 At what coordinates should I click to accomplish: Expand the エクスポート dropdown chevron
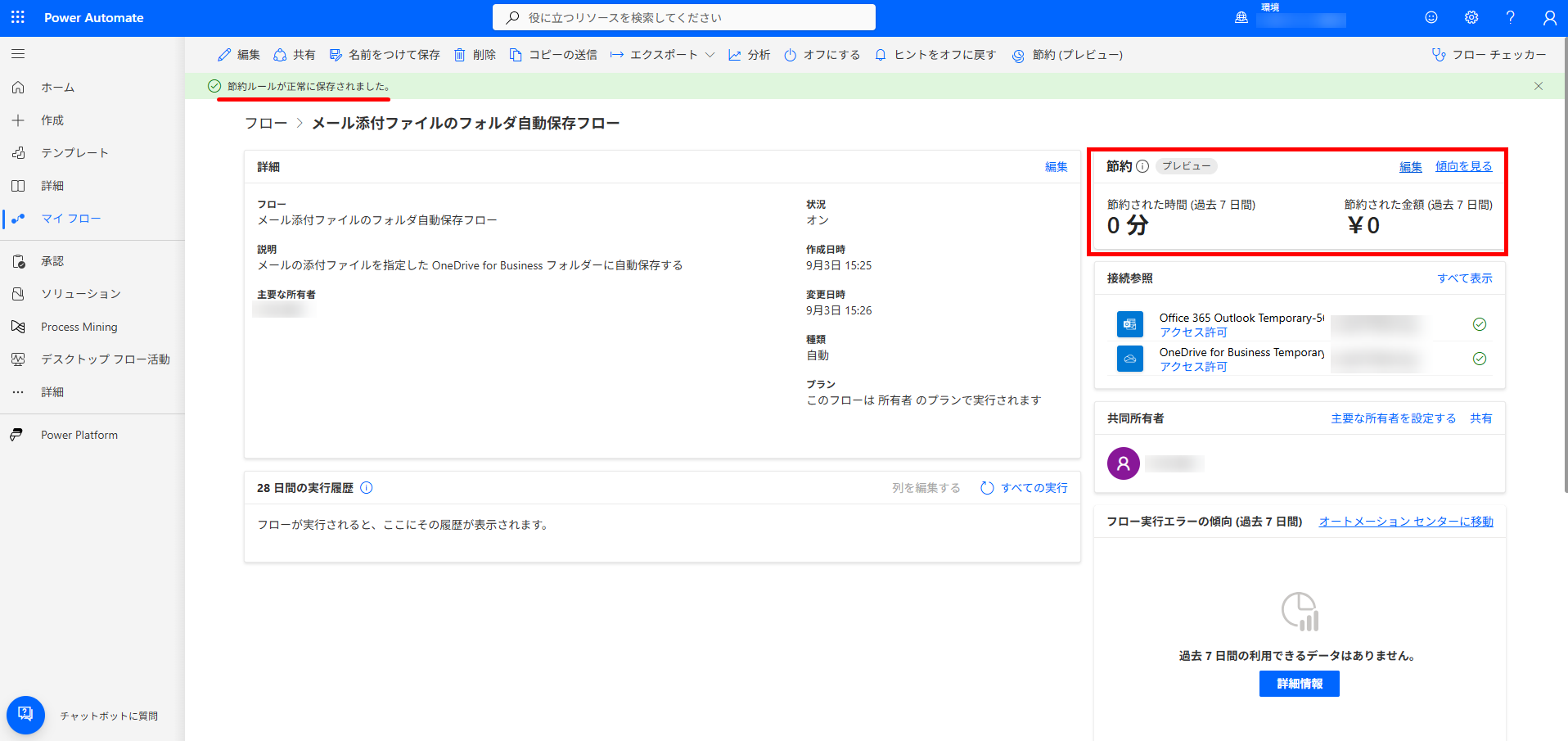(x=710, y=55)
